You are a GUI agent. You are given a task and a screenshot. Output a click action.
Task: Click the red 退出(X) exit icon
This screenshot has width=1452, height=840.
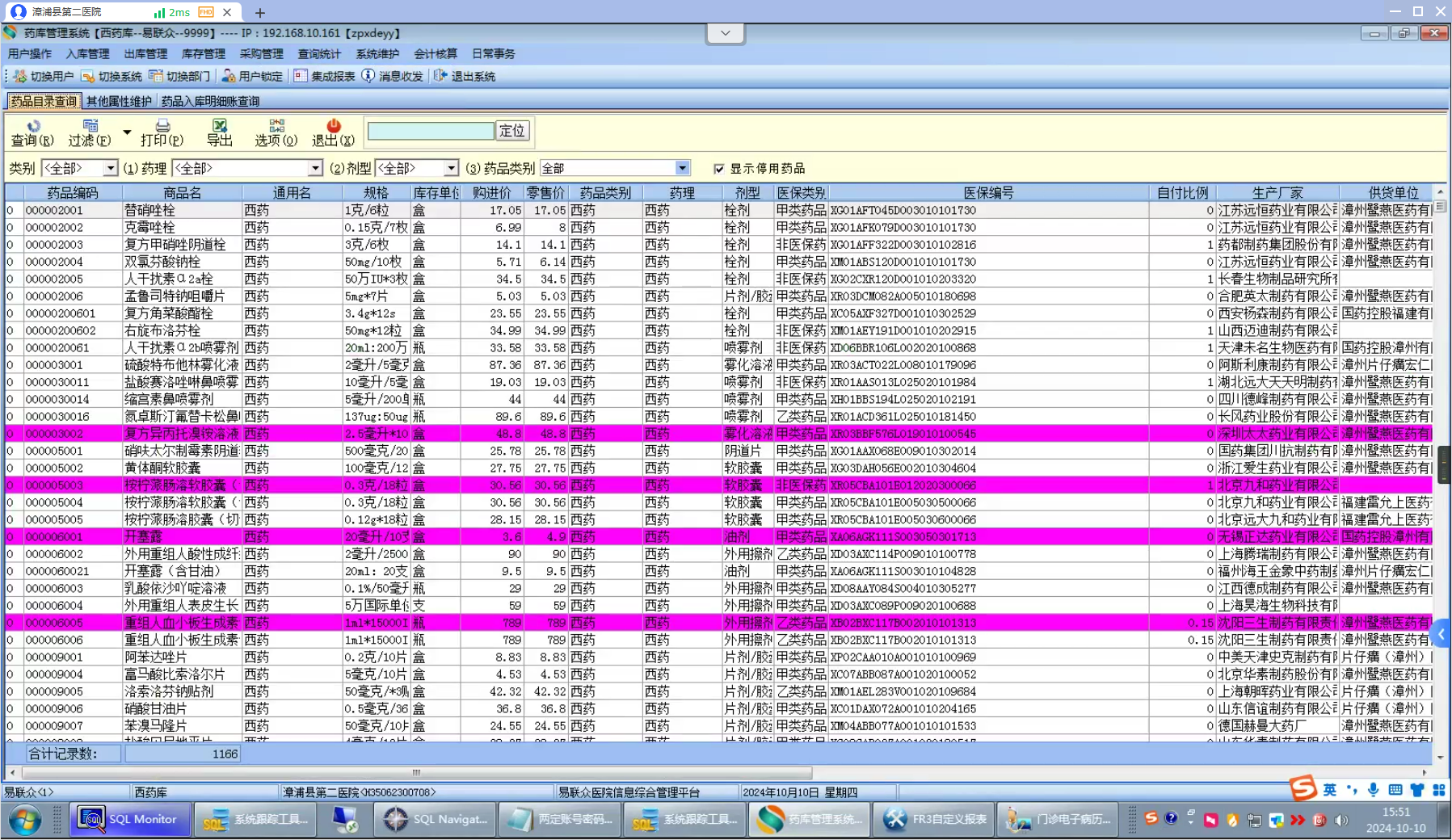[x=333, y=132]
